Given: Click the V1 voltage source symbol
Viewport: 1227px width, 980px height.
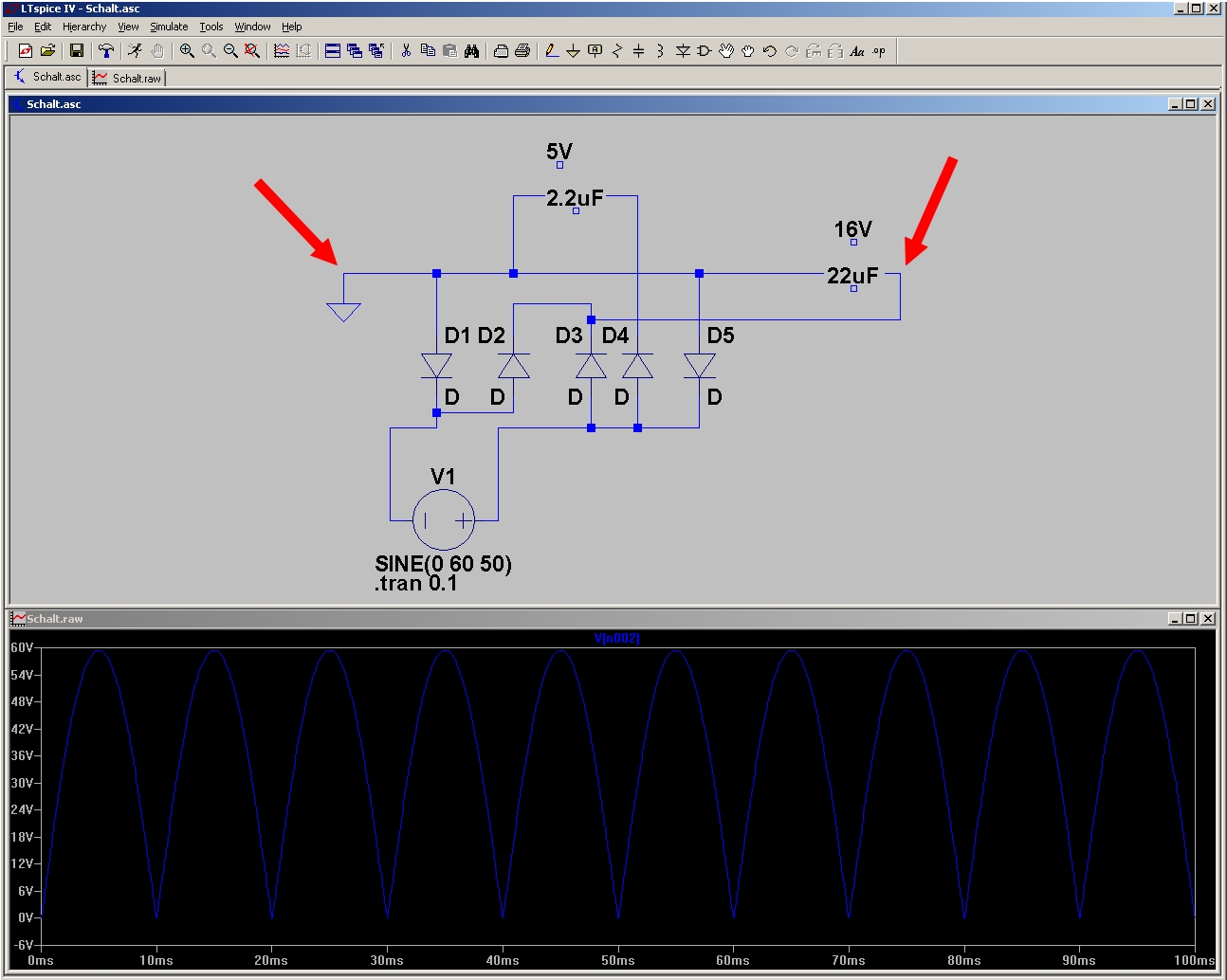Looking at the screenshot, I should (x=443, y=520).
